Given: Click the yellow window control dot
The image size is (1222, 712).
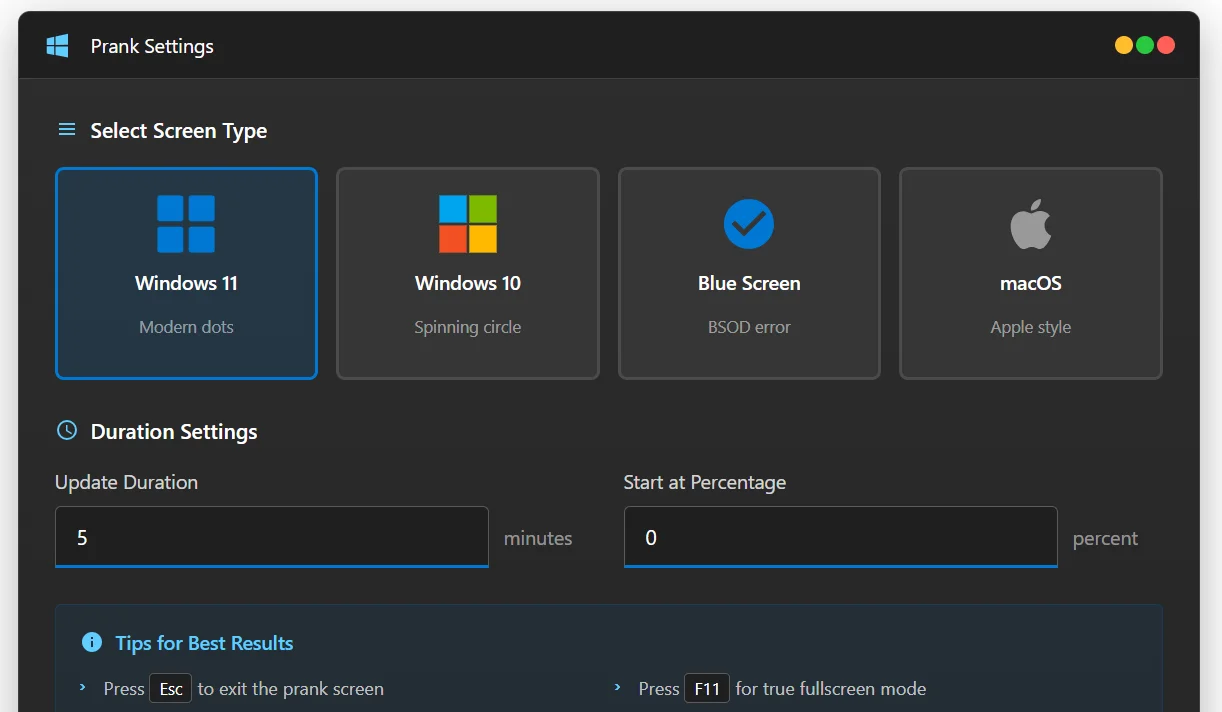Looking at the screenshot, I should [x=1124, y=45].
